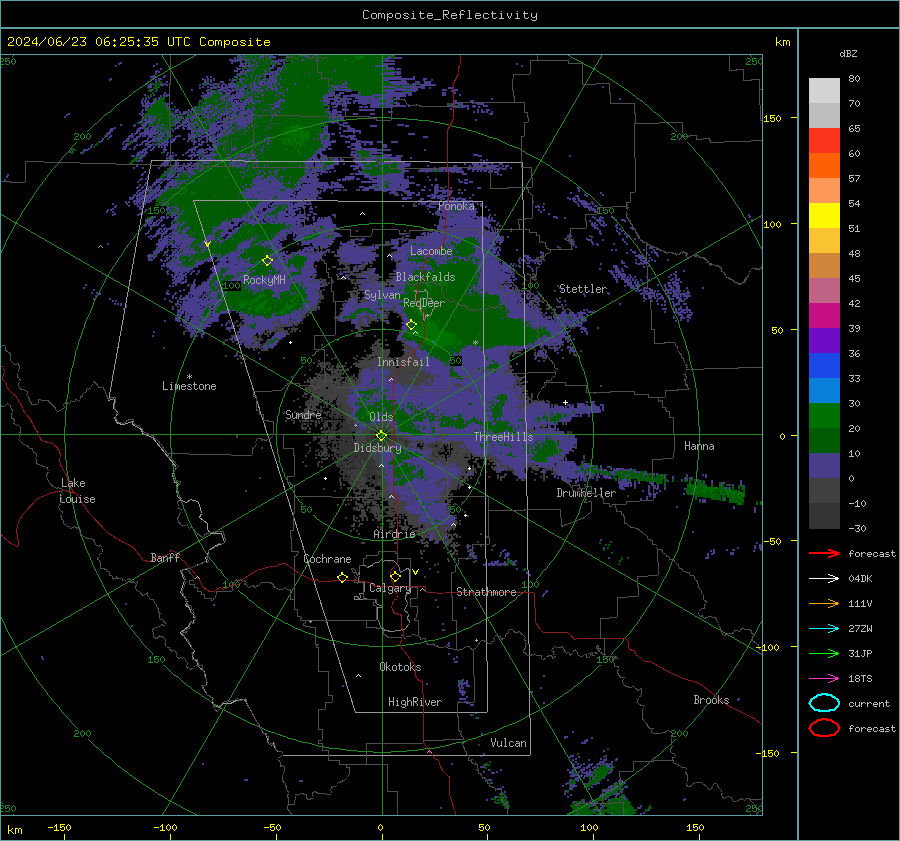Click the Limestone label

[x=189, y=386]
